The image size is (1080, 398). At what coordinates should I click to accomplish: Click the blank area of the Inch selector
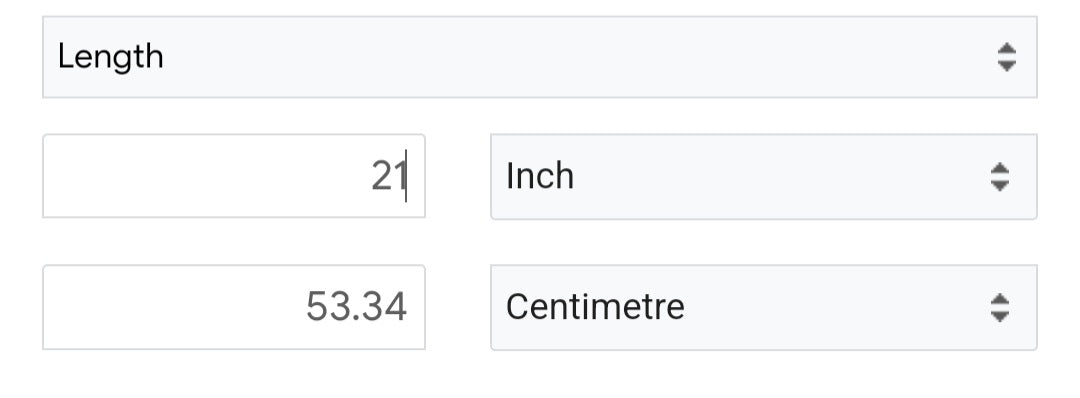pos(778,177)
